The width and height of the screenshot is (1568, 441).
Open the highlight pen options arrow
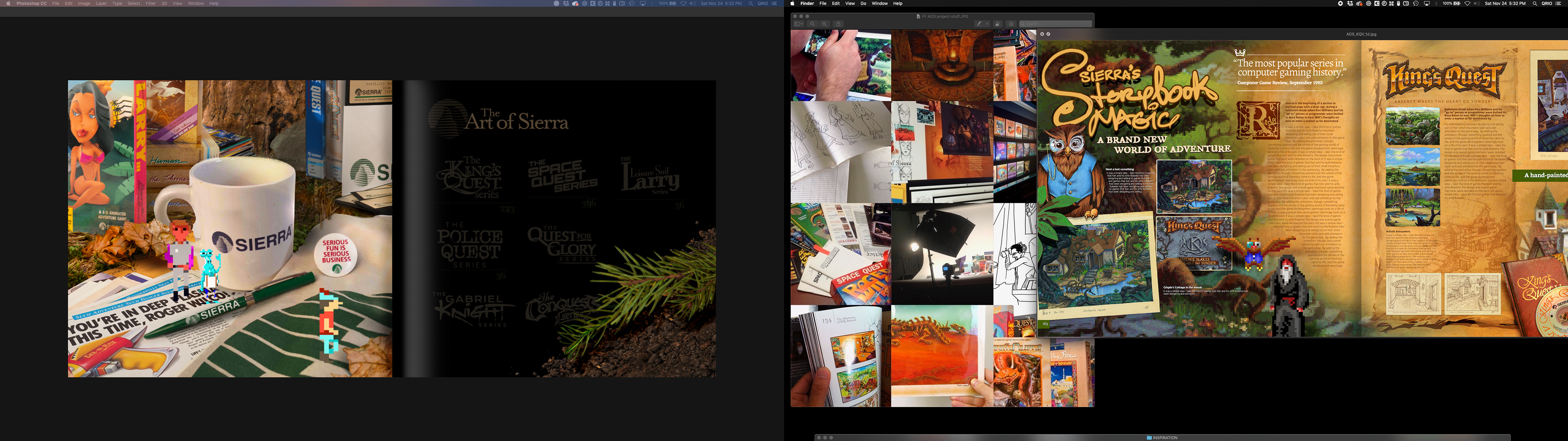pos(987,24)
